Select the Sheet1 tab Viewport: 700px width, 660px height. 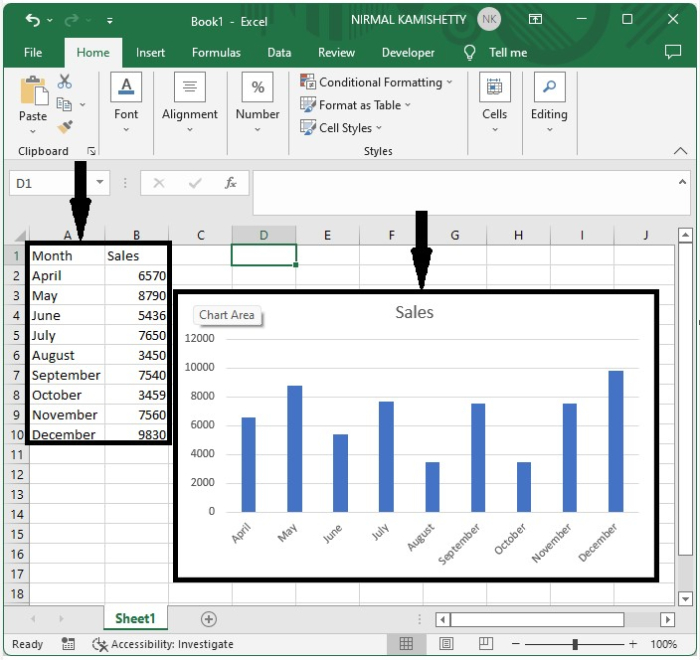click(135, 619)
